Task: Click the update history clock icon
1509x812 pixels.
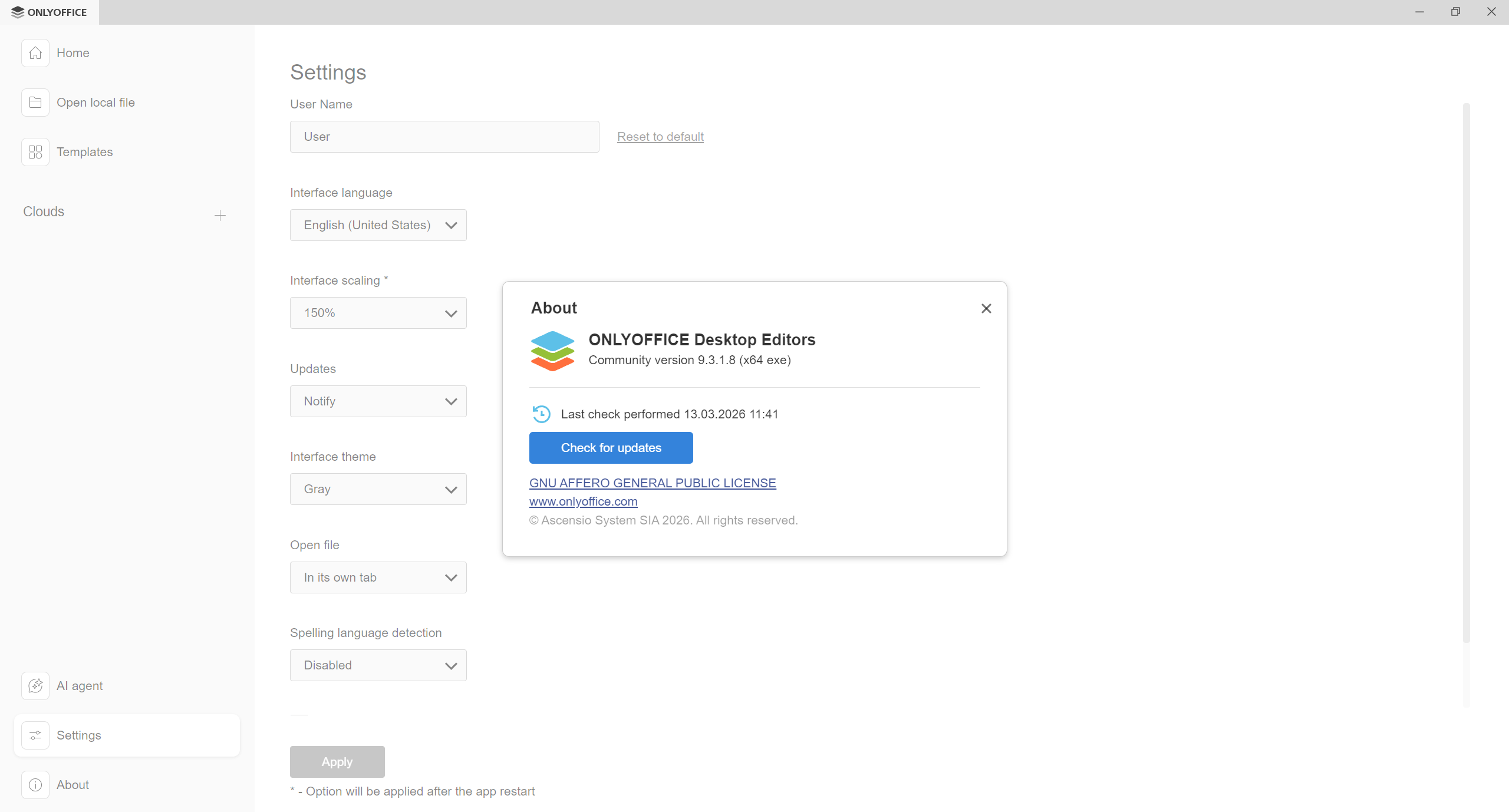Action: [x=541, y=414]
